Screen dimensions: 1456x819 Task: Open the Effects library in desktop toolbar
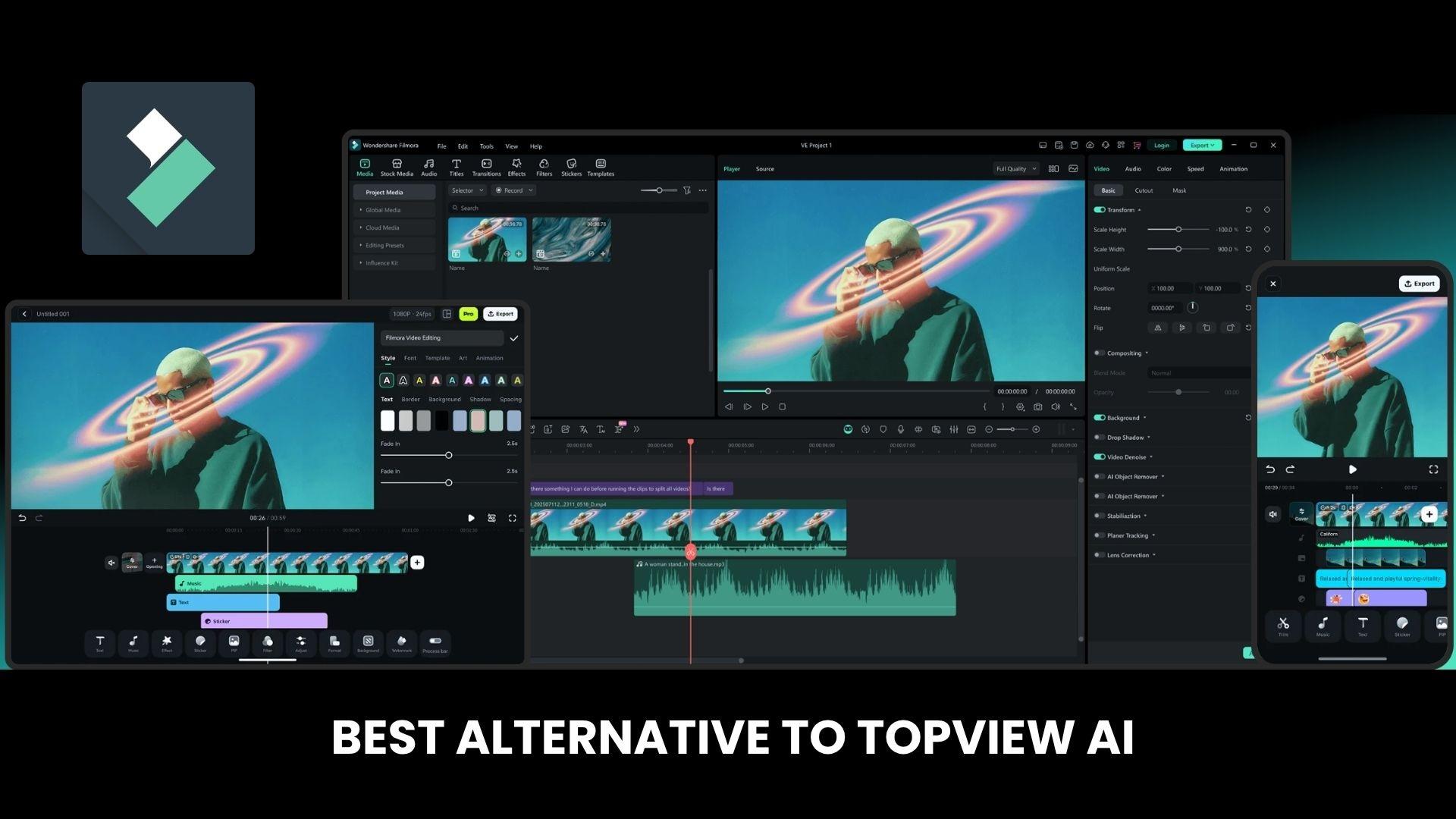click(516, 168)
